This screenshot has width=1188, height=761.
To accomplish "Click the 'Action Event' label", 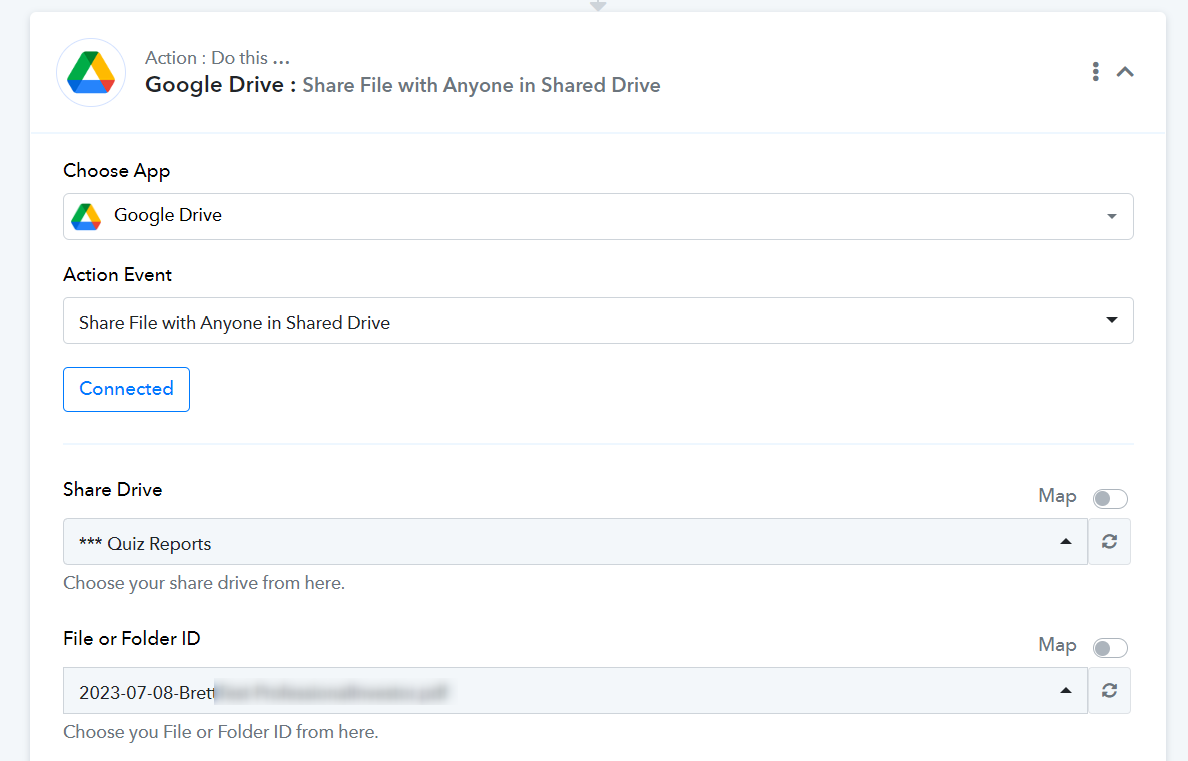I will [x=117, y=274].
